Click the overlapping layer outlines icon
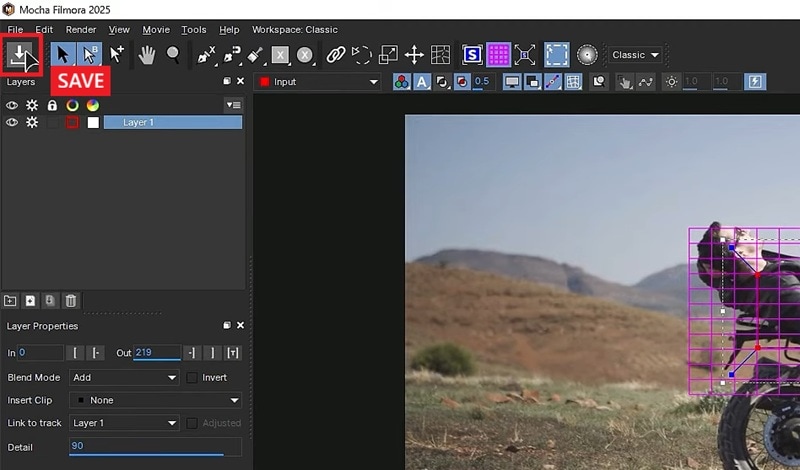This screenshot has height=470, width=800. coord(533,82)
